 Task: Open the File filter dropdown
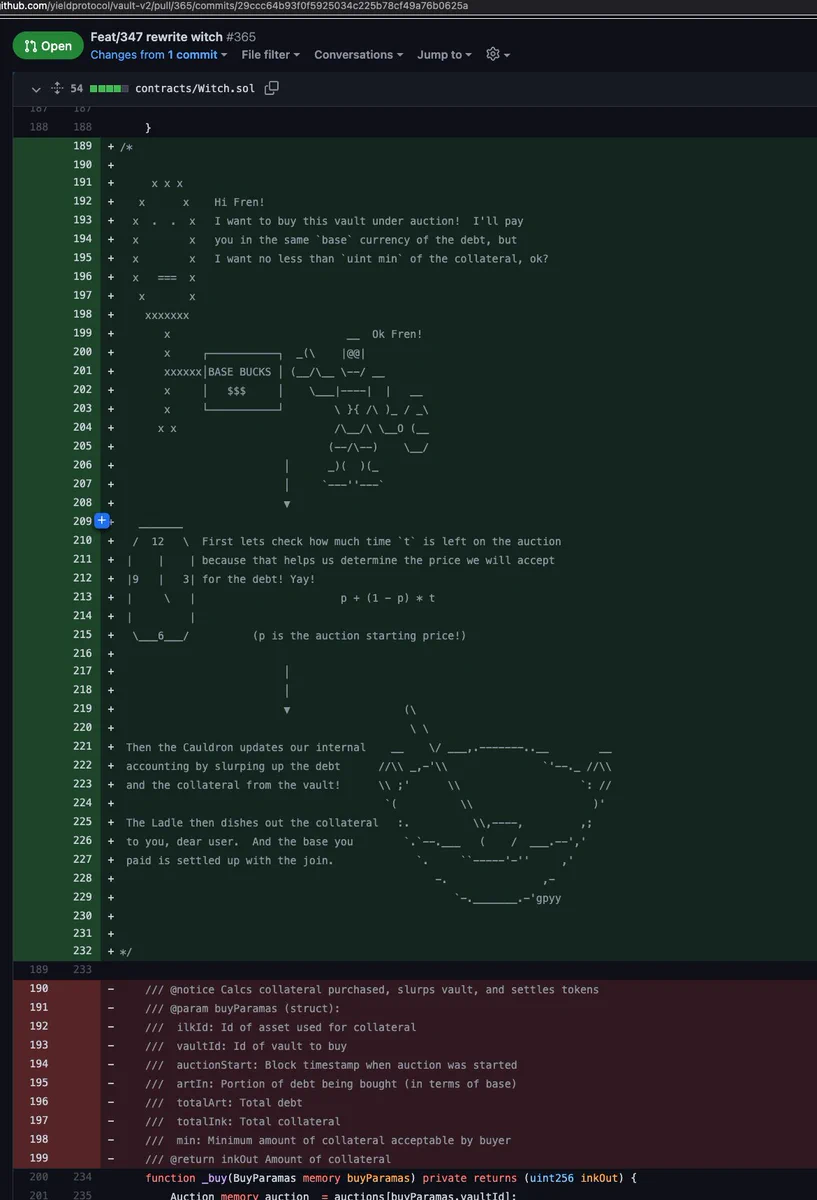click(270, 55)
